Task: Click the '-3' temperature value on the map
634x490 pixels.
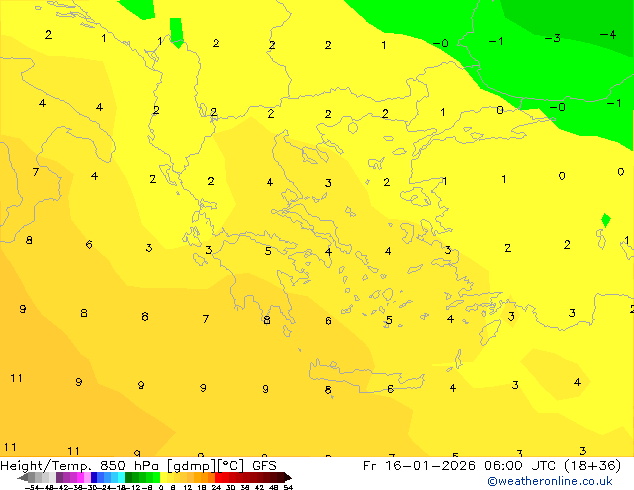Action: click(552, 38)
